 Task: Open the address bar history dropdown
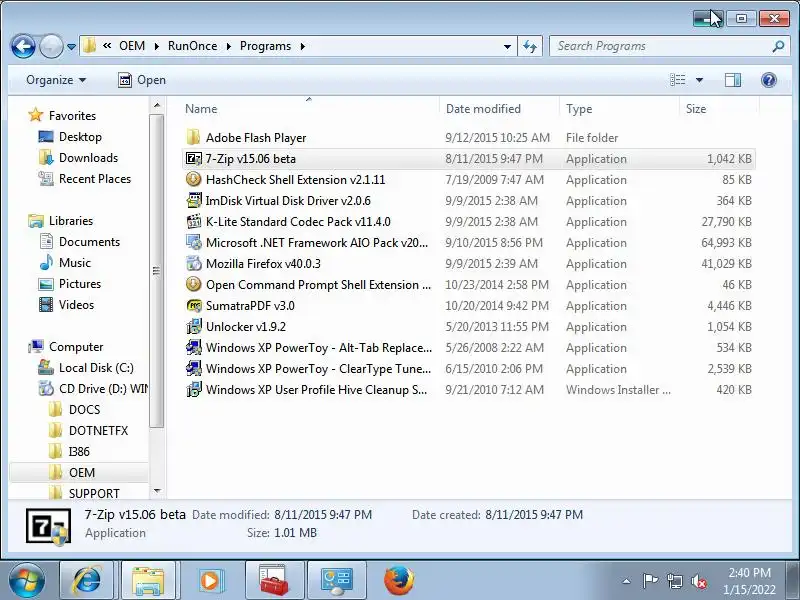(507, 46)
